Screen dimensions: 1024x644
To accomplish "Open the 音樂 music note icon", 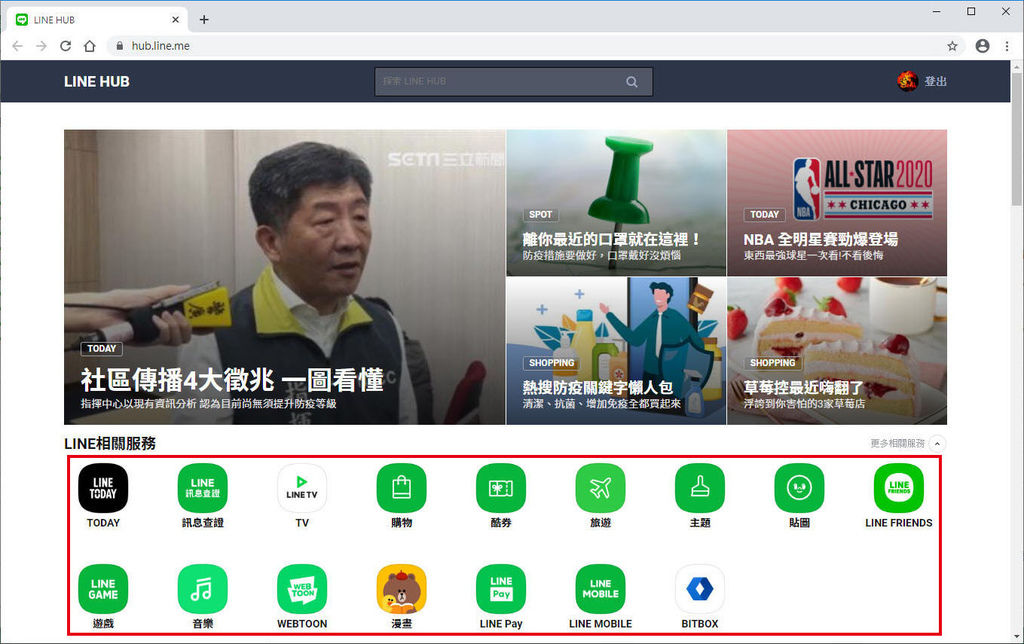I will (x=202, y=589).
